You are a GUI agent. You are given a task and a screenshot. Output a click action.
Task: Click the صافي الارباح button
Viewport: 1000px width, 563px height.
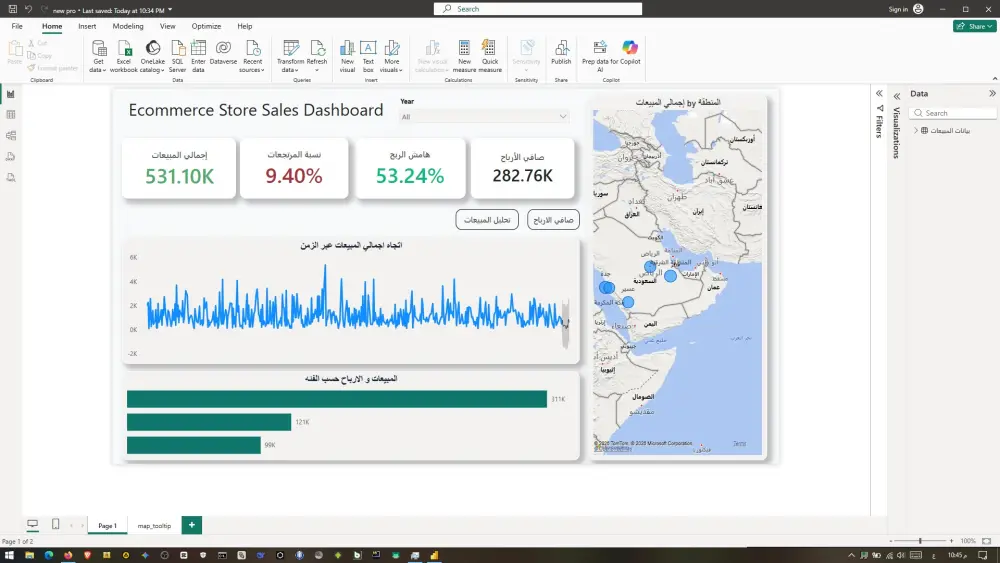tap(553, 219)
